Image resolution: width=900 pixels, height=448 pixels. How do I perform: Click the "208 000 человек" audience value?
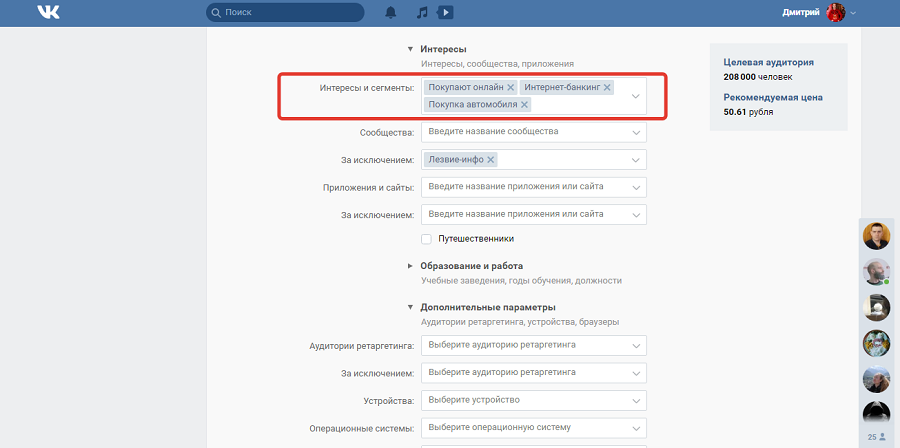[758, 77]
